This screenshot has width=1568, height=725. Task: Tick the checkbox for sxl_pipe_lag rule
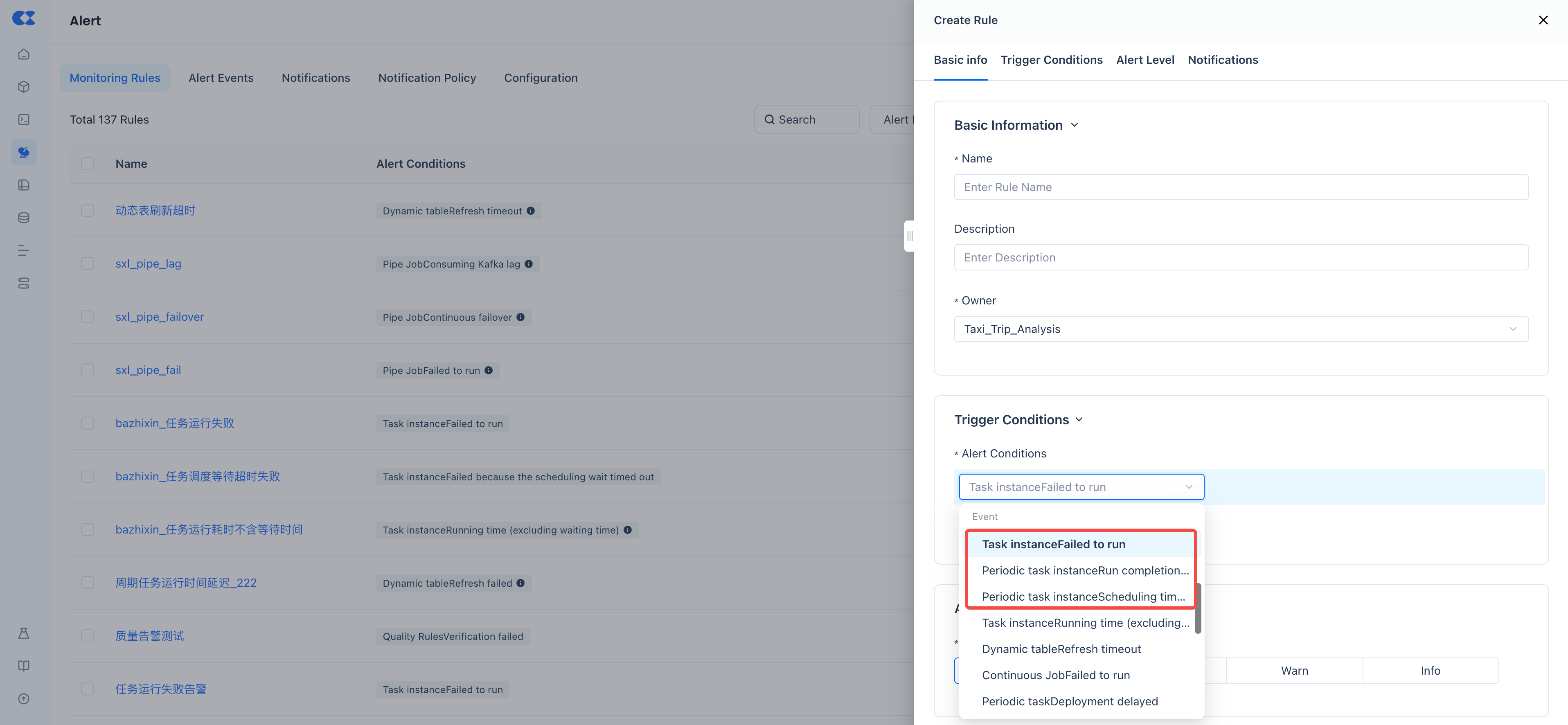point(88,263)
